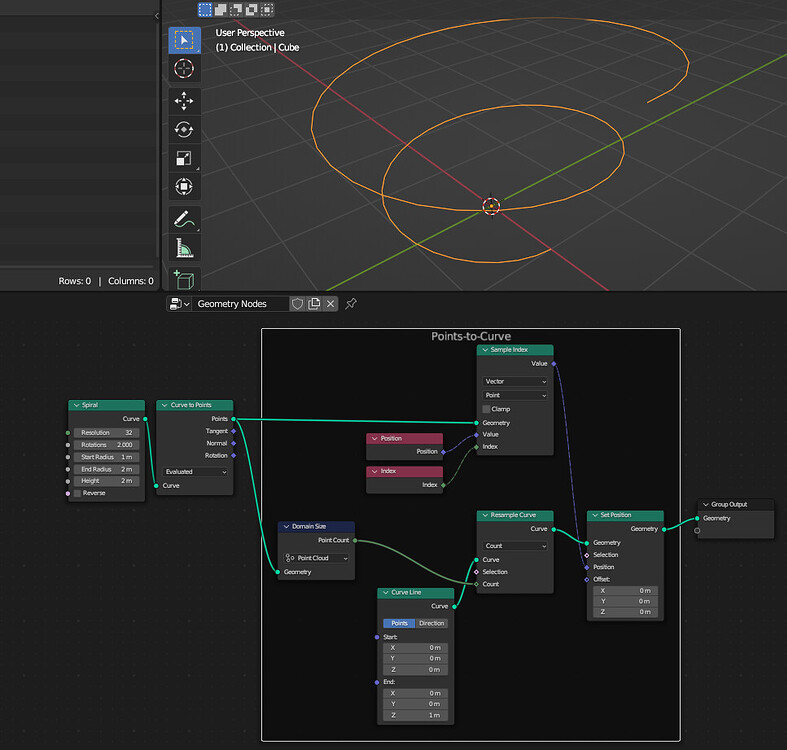Toggle fake user shield icon

click(x=297, y=304)
